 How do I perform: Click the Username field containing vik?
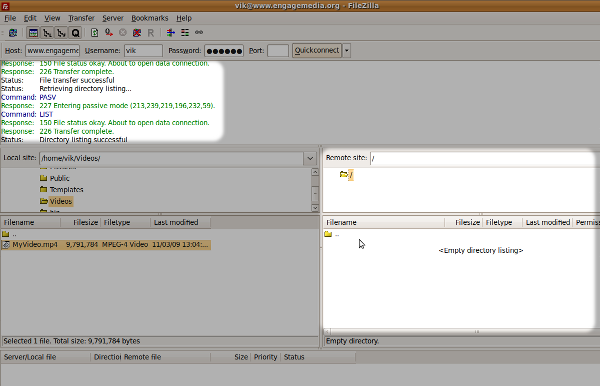143,50
